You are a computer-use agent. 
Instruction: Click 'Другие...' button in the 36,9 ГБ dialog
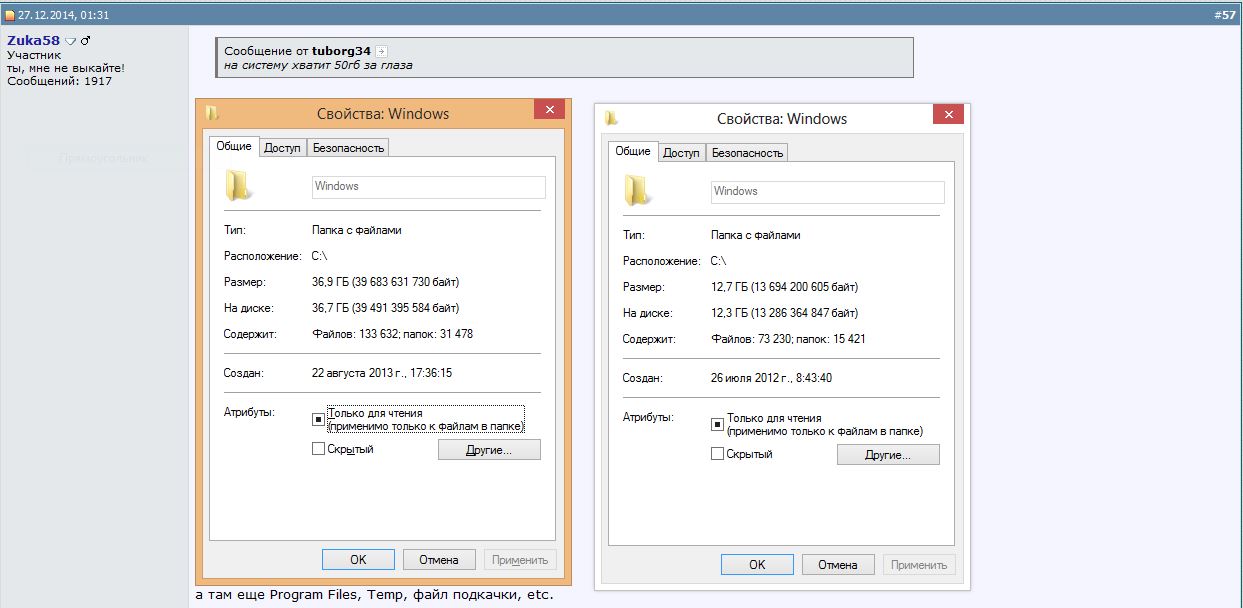[489, 451]
